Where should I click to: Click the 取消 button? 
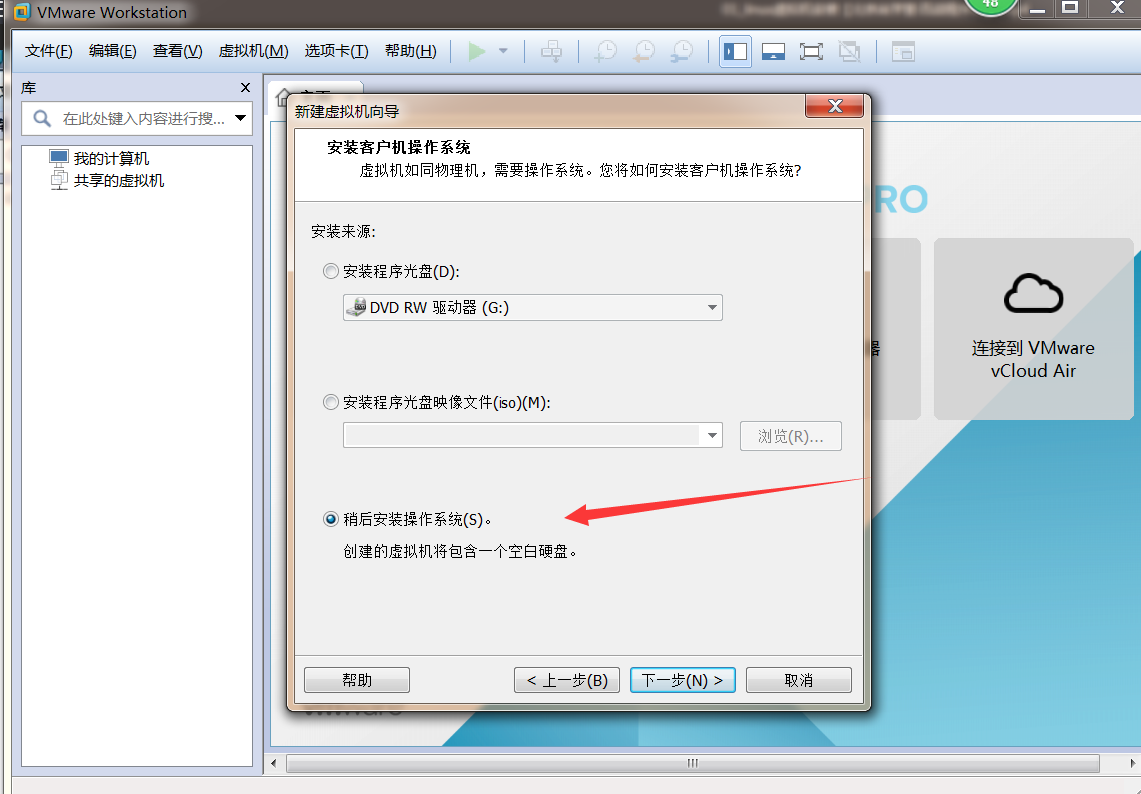[x=798, y=680]
